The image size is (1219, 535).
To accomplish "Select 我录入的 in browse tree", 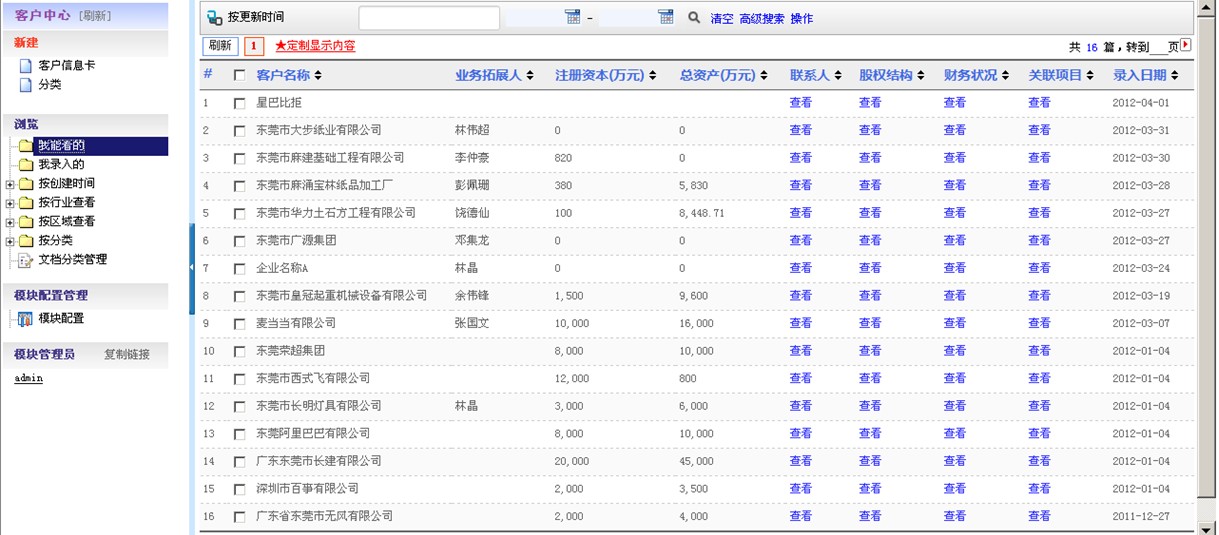I will coord(62,165).
